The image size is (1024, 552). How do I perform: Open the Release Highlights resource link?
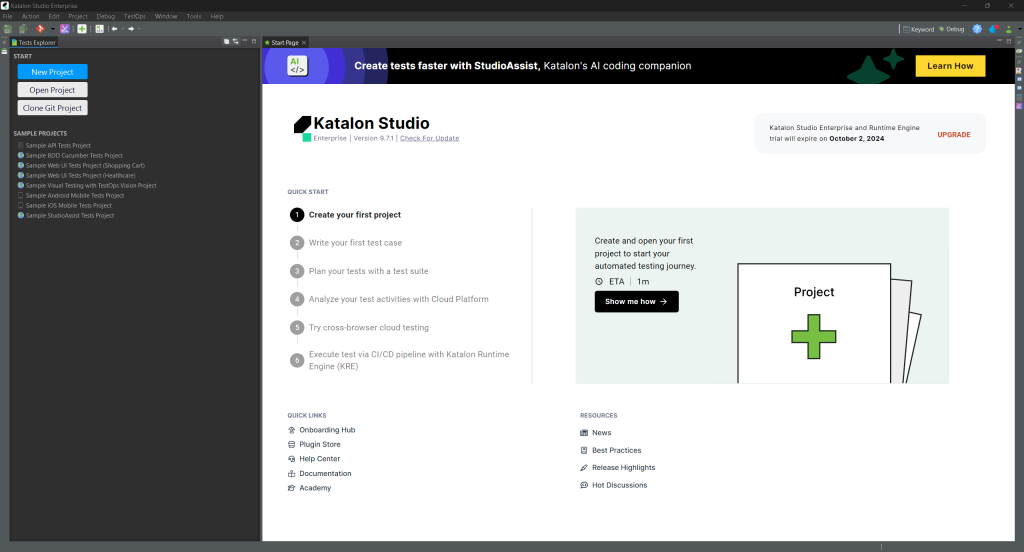(618, 468)
